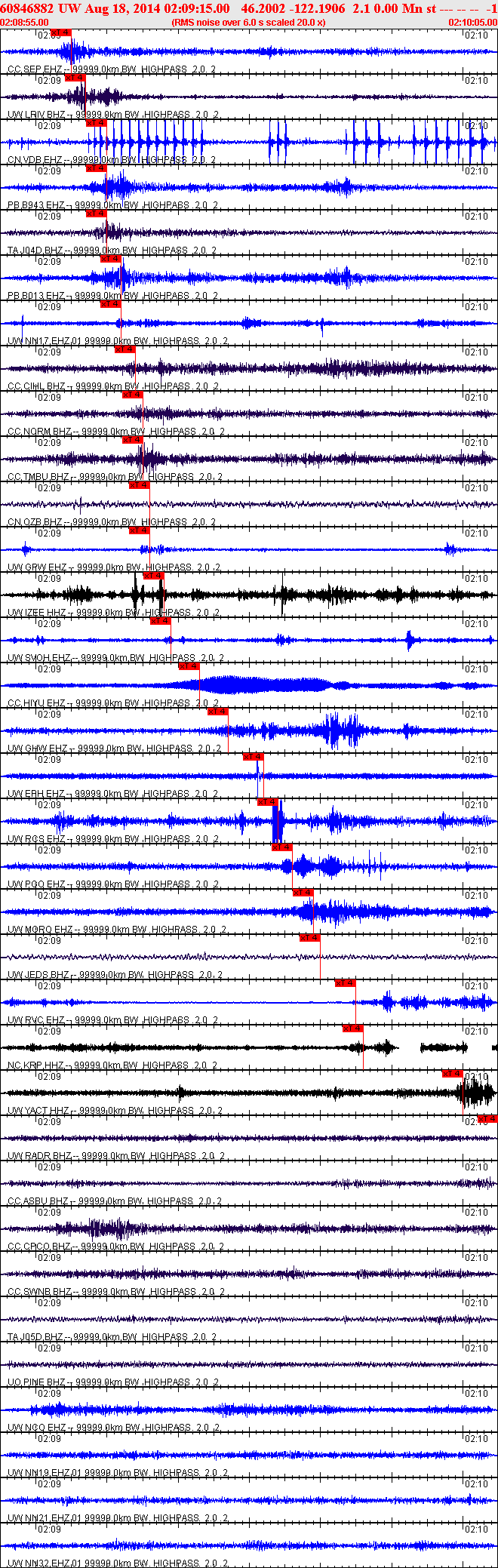
Task: Select the red pick flag on the UW.JEDS trace
Action: [x=309, y=938]
